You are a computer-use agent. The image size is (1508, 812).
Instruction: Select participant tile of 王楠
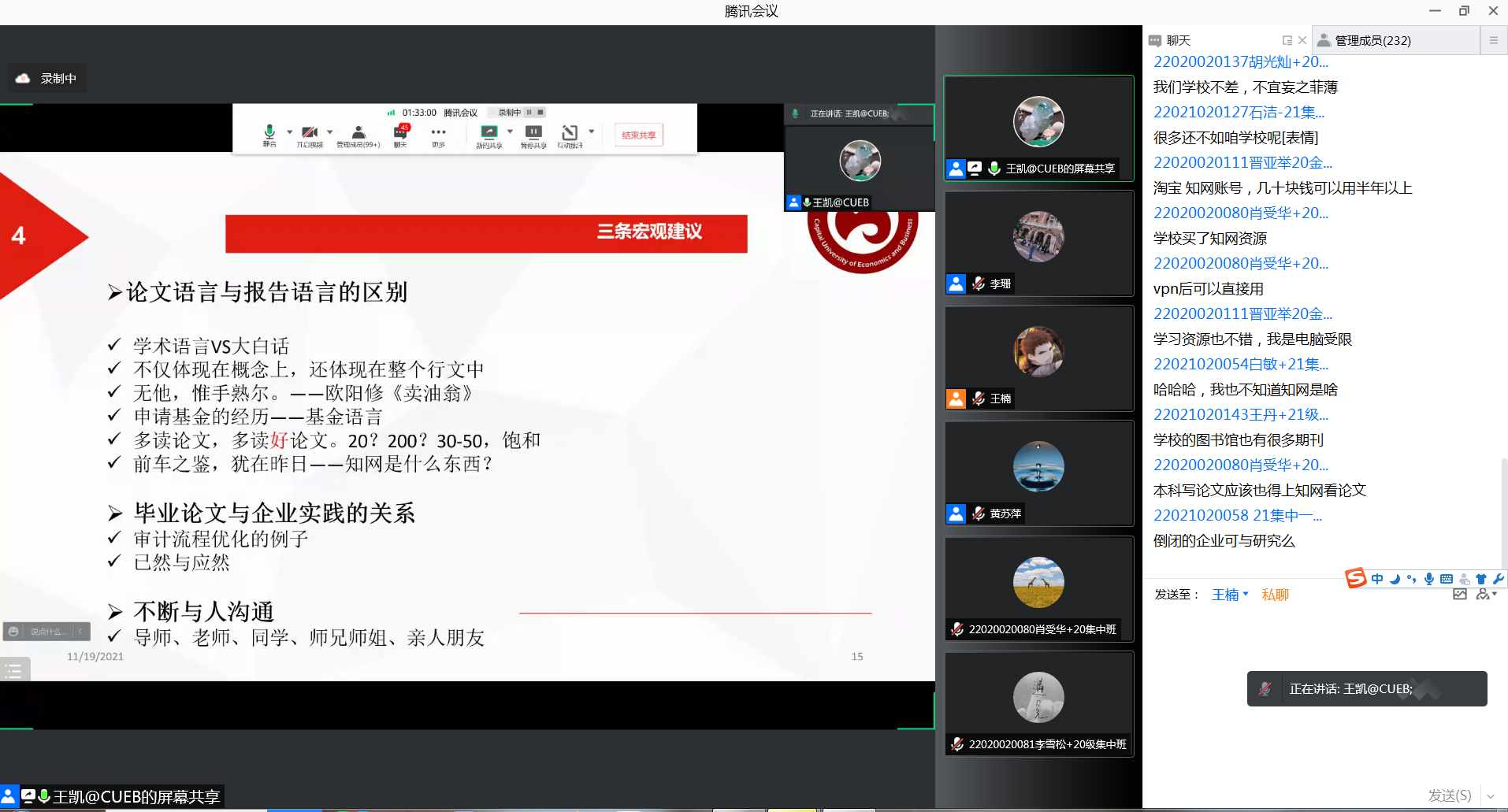pos(1038,358)
